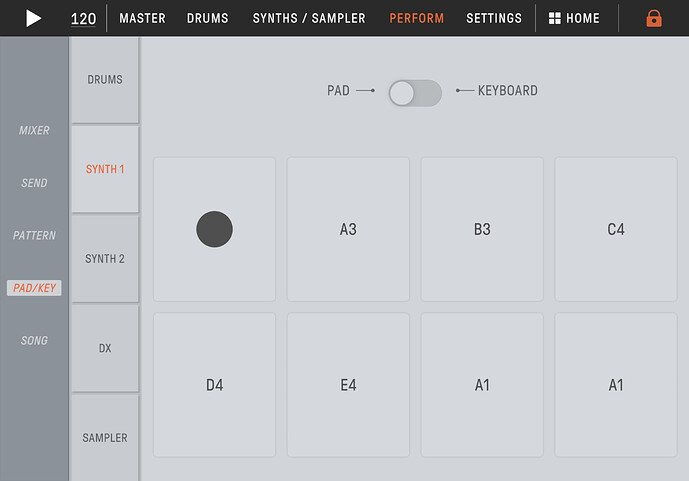Screen dimensions: 689x481
Task: Open the SEND section
Action: pos(34,183)
